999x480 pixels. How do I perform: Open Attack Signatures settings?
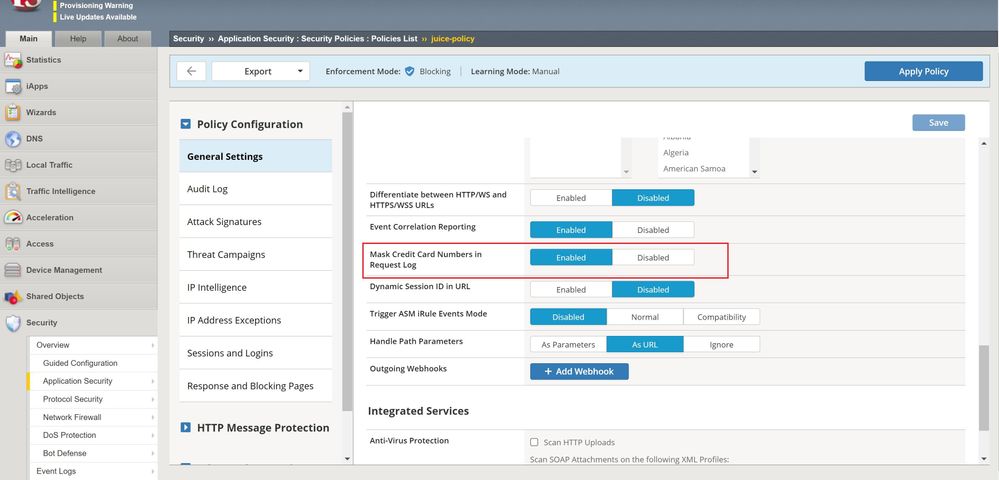point(255,222)
